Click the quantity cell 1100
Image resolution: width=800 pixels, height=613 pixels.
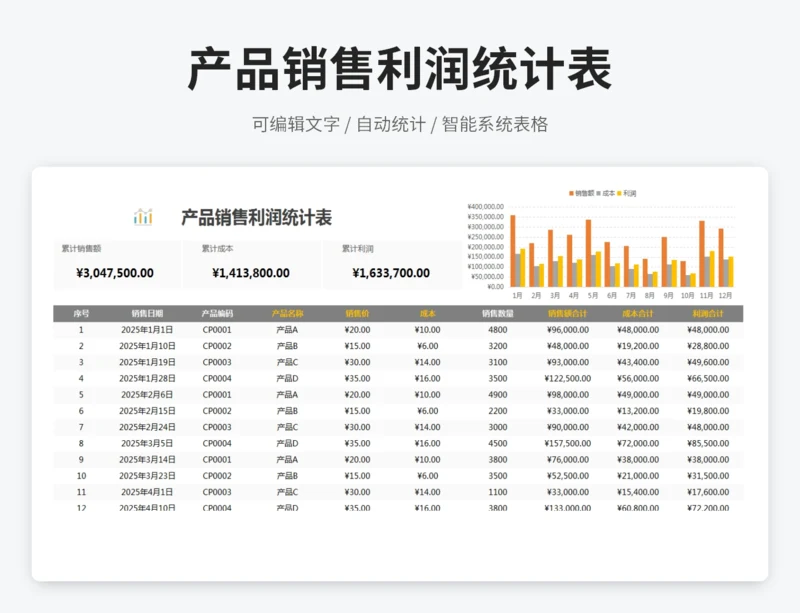click(x=497, y=492)
